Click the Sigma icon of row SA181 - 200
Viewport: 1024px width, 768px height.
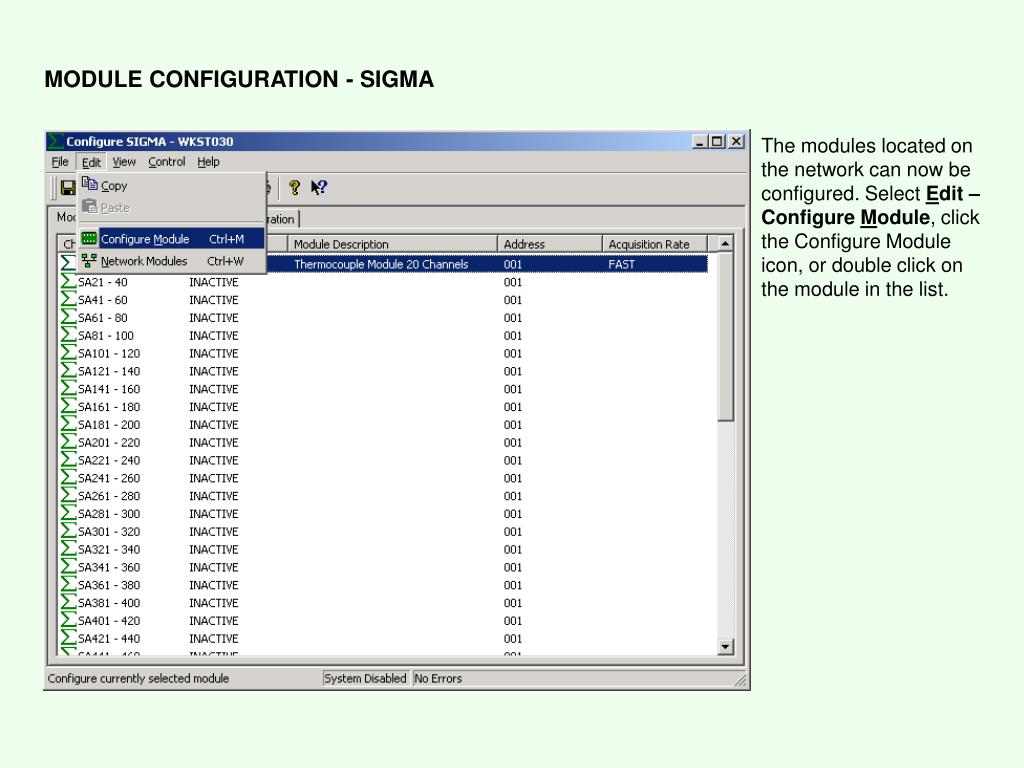(69, 424)
